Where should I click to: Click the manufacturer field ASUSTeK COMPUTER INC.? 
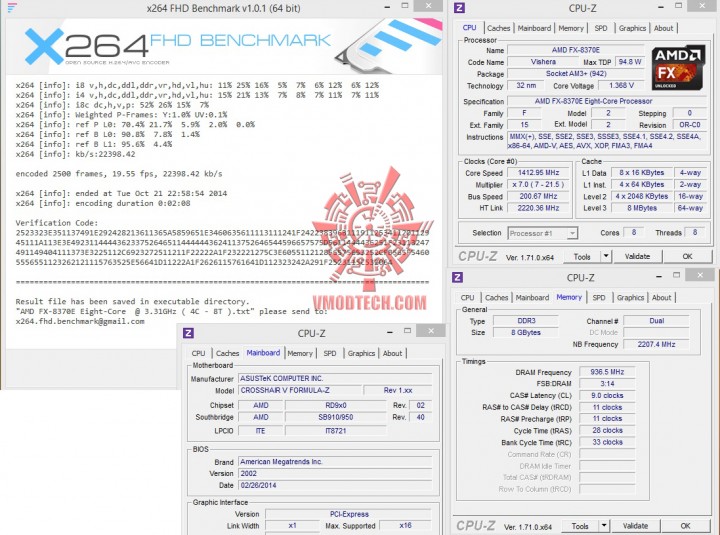335,378
